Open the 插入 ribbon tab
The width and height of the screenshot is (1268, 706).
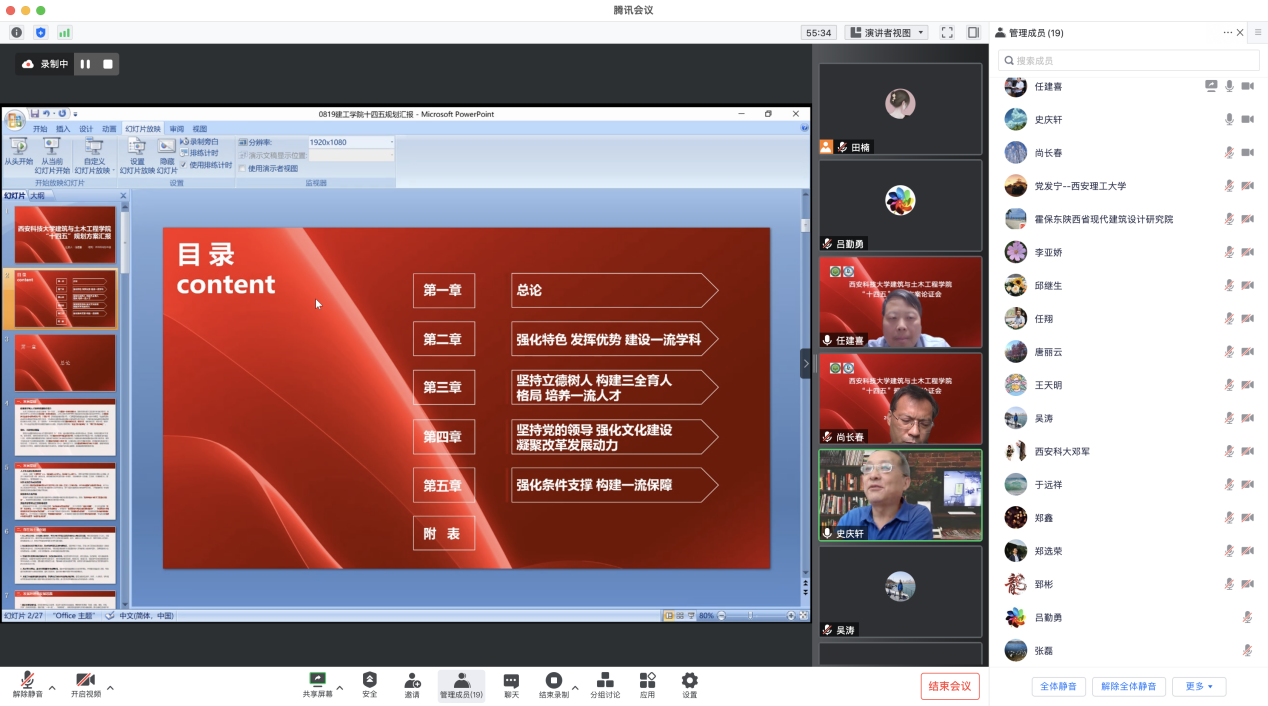coord(63,129)
